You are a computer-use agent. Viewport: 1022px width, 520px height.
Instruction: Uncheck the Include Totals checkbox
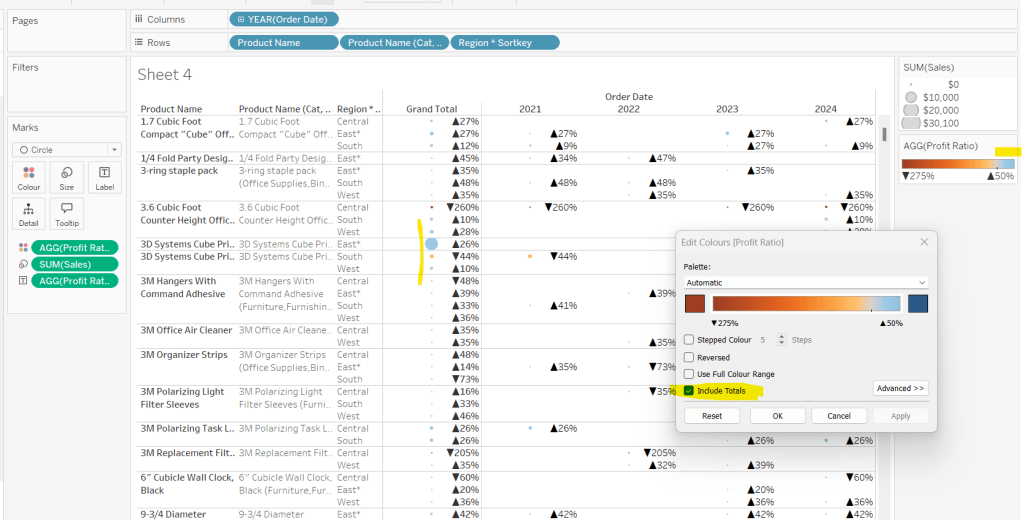pos(689,390)
